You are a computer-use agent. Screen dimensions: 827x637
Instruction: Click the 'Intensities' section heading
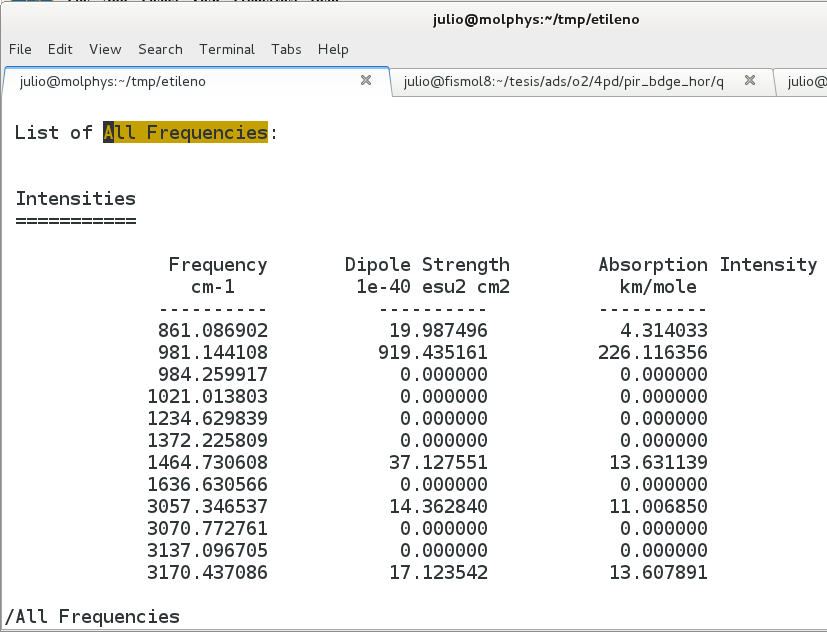tap(75, 198)
